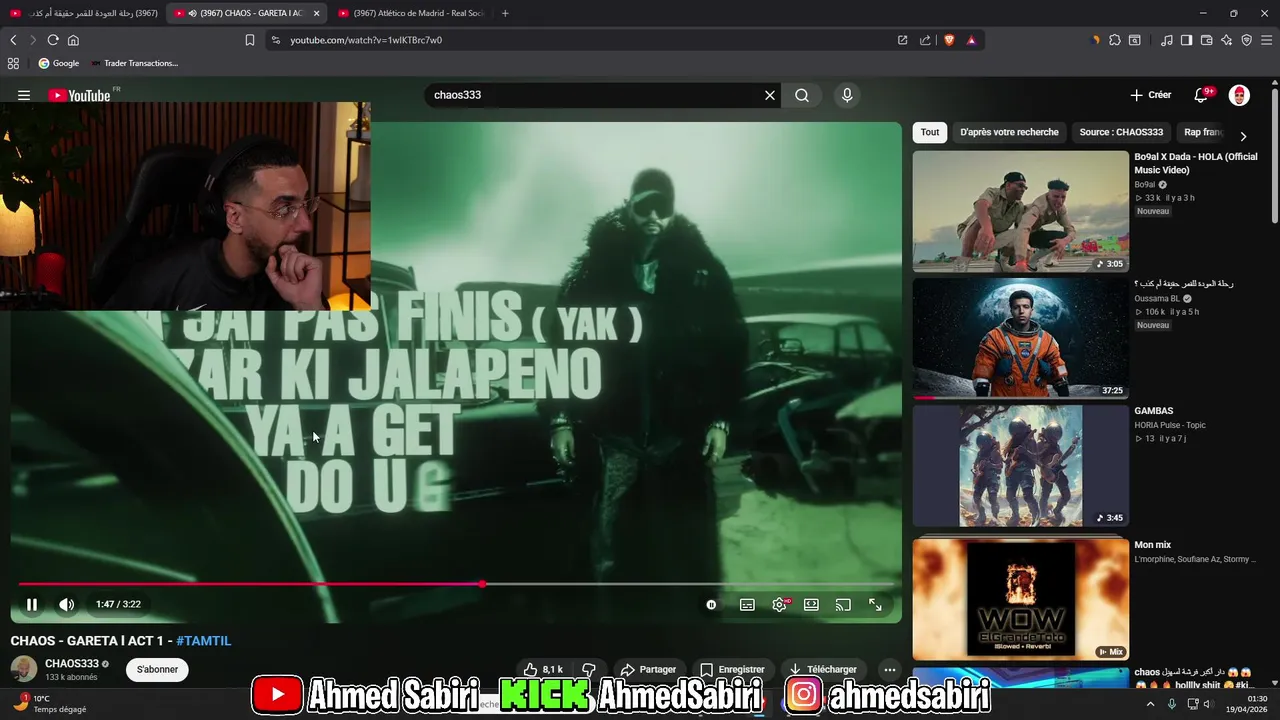Open the weather widget in taskbar
1280x720 pixels.
[x=52, y=703]
